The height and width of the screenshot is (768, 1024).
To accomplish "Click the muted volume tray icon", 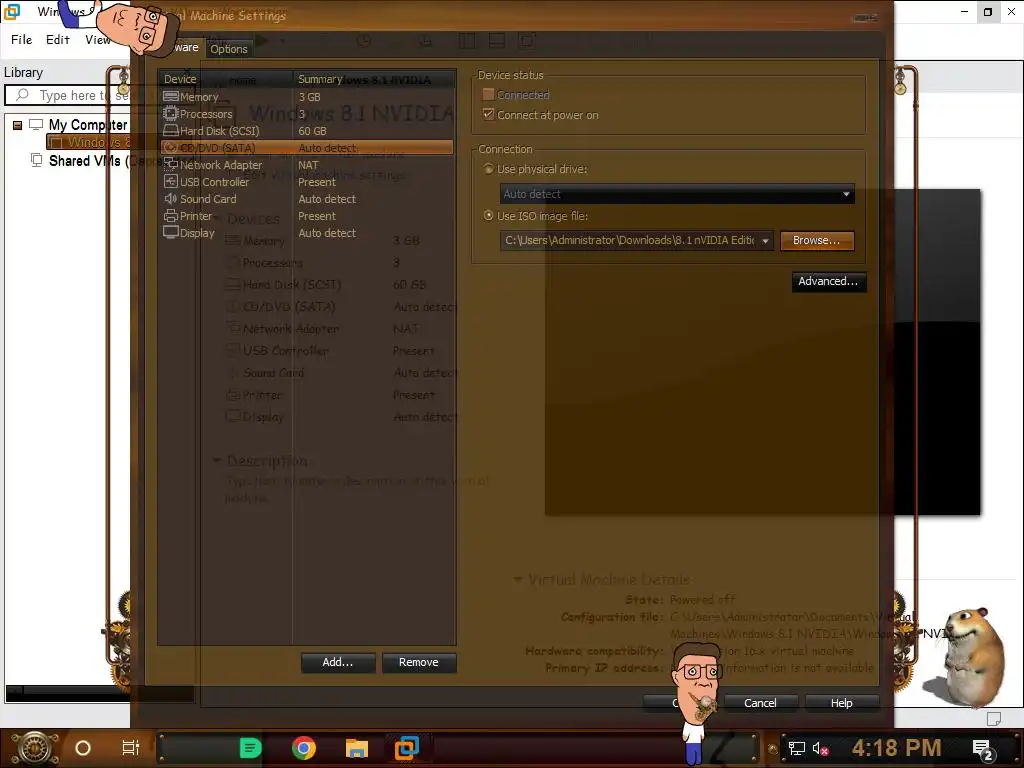I will tap(820, 748).
